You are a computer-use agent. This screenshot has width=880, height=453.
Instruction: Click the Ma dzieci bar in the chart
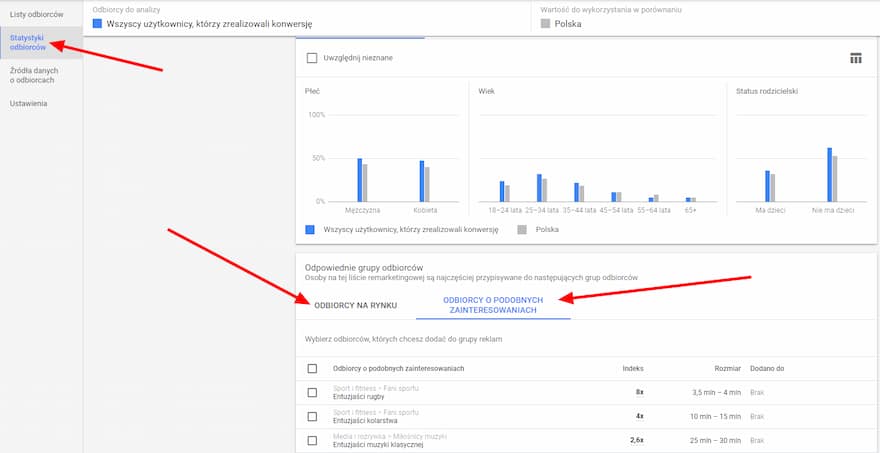coord(769,186)
